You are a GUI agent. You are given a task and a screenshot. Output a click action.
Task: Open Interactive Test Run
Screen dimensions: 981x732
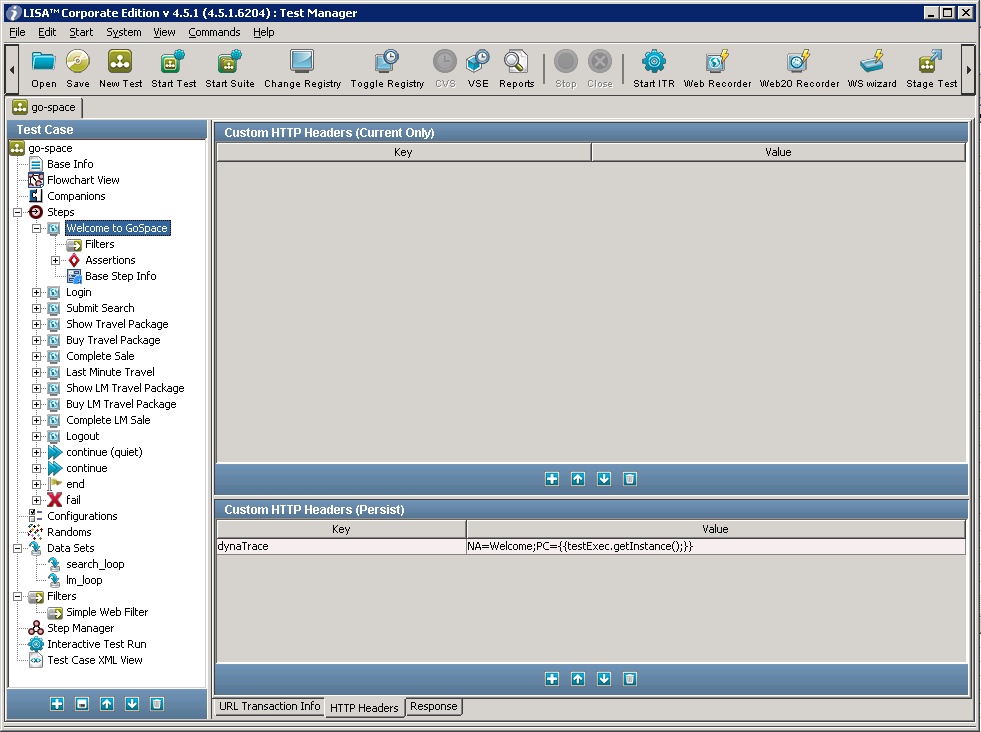[x=96, y=644]
